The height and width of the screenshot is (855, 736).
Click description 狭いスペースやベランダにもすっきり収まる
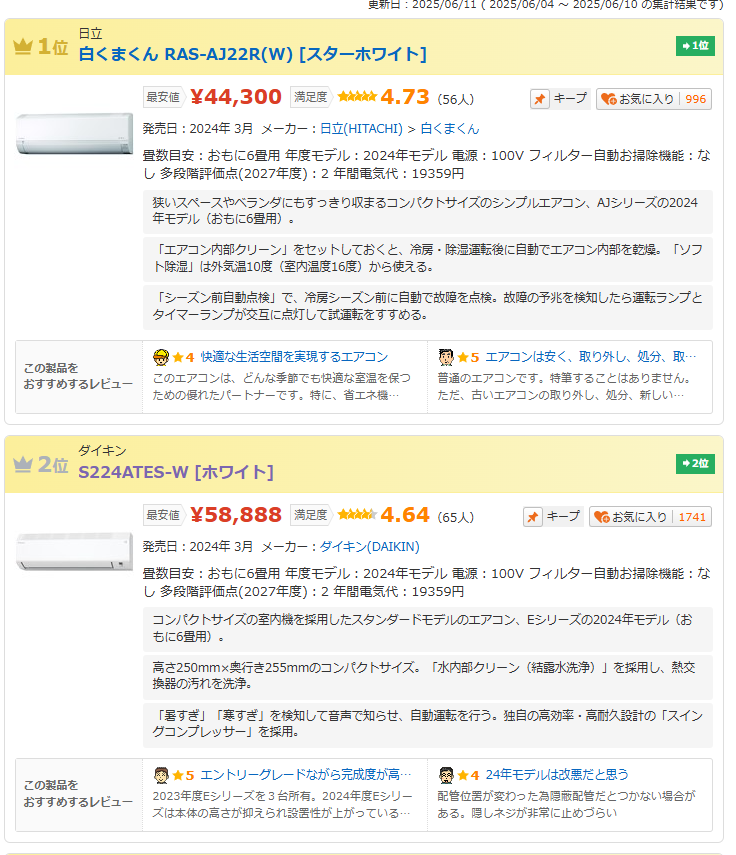[427, 212]
